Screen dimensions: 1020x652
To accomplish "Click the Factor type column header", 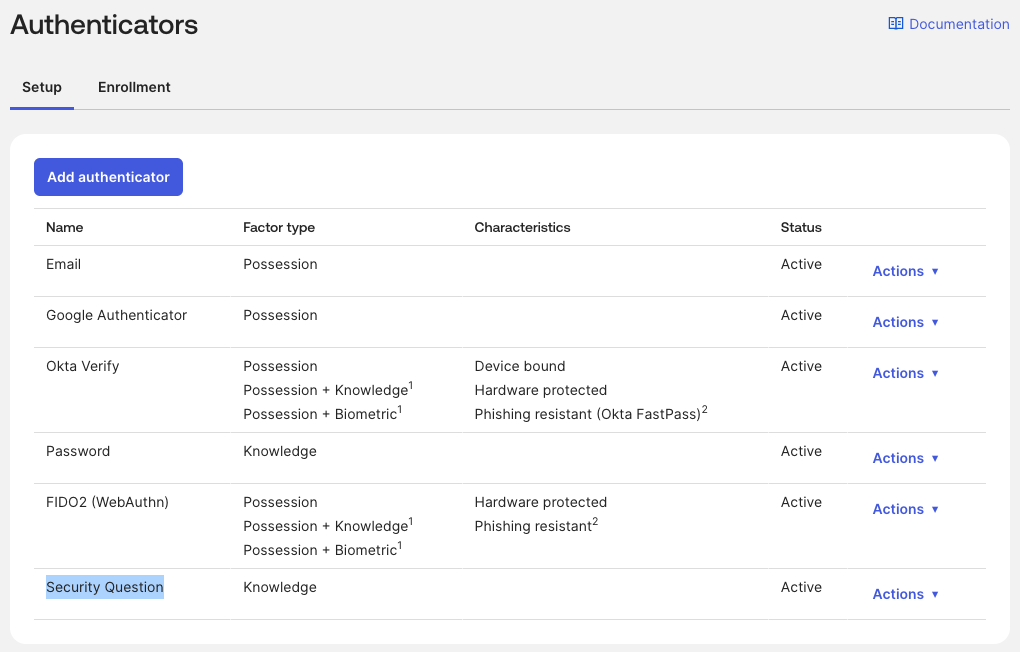I will pos(279,228).
